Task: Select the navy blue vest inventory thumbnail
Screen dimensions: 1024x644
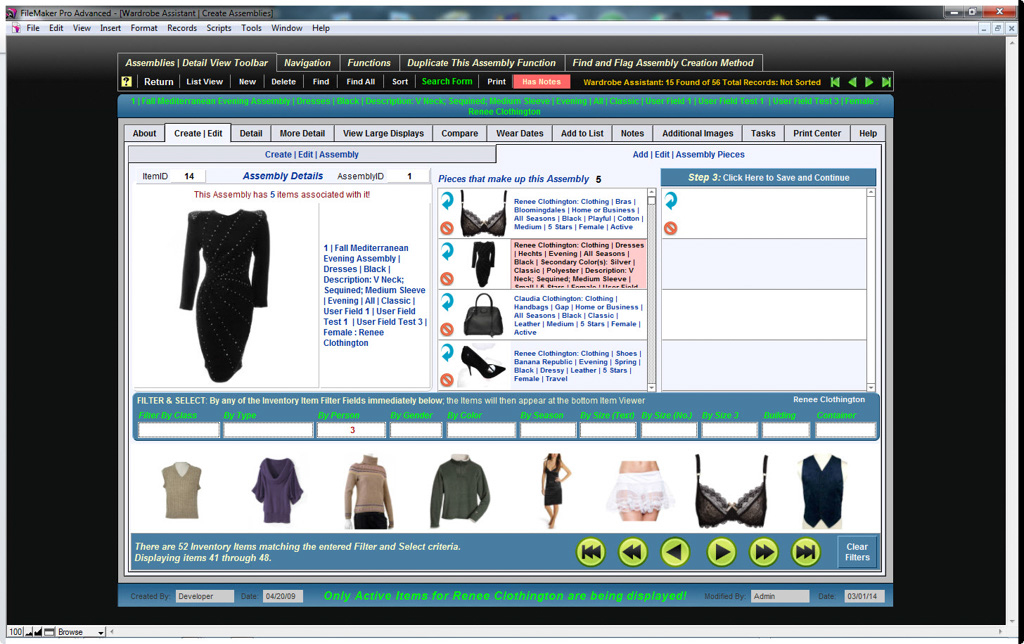Action: [x=822, y=491]
